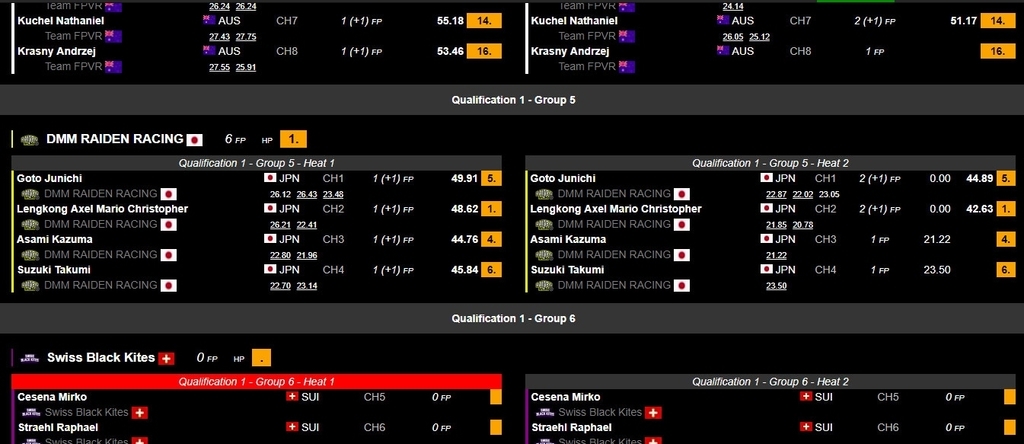Click Cesena Mirko's blank orange badge in Group 6 Heat 1

pos(496,397)
